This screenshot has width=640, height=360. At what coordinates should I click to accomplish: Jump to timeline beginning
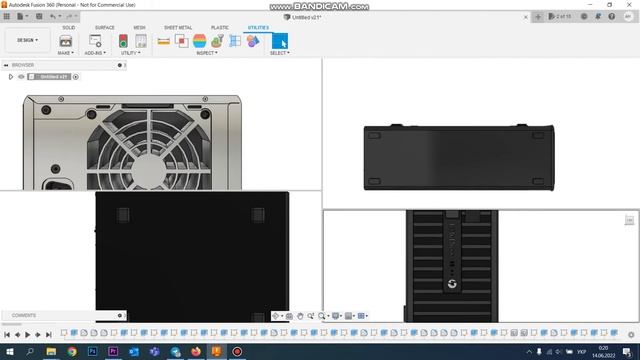7,335
